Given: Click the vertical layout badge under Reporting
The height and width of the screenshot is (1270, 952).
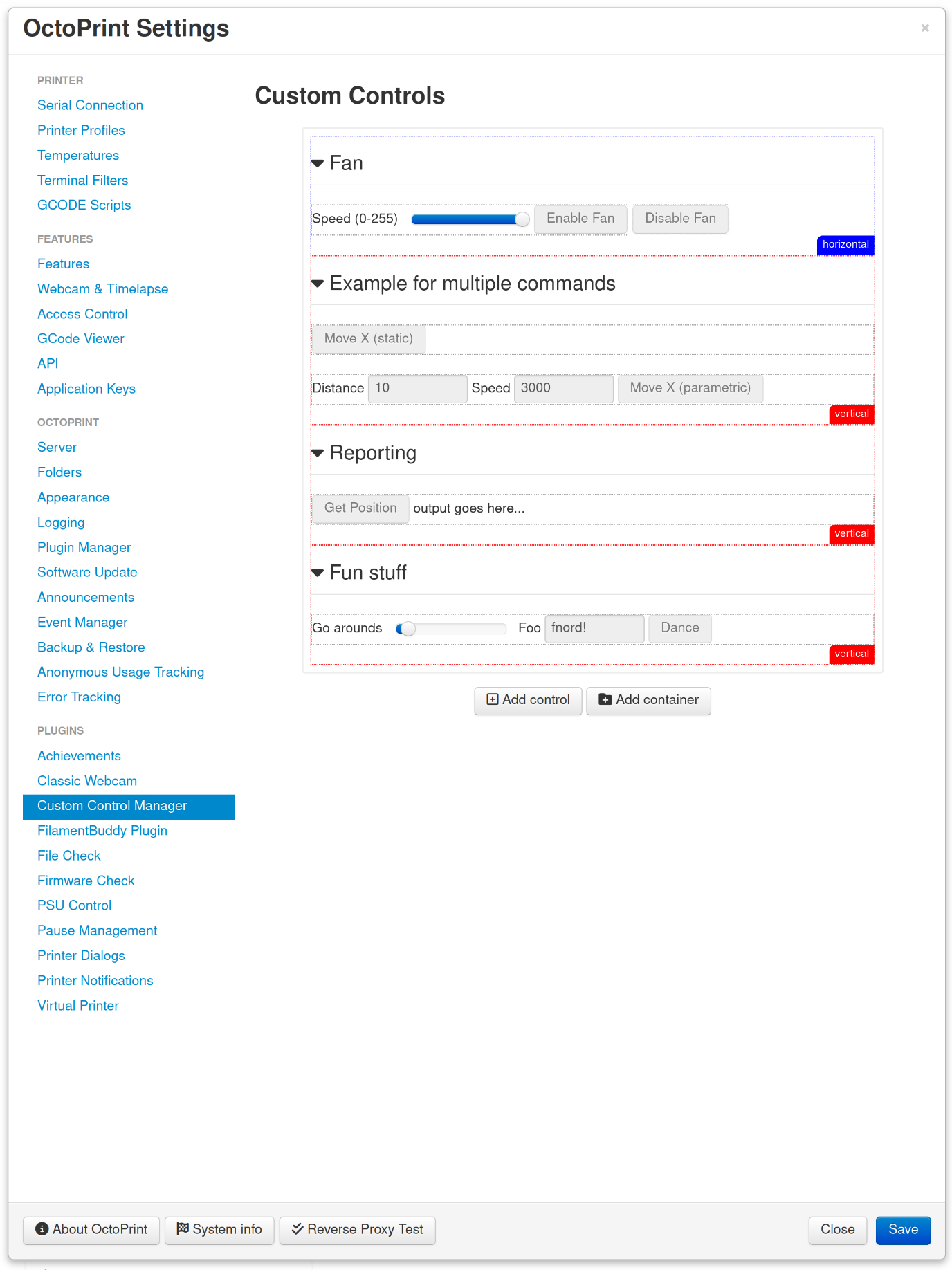Looking at the screenshot, I should [x=851, y=533].
